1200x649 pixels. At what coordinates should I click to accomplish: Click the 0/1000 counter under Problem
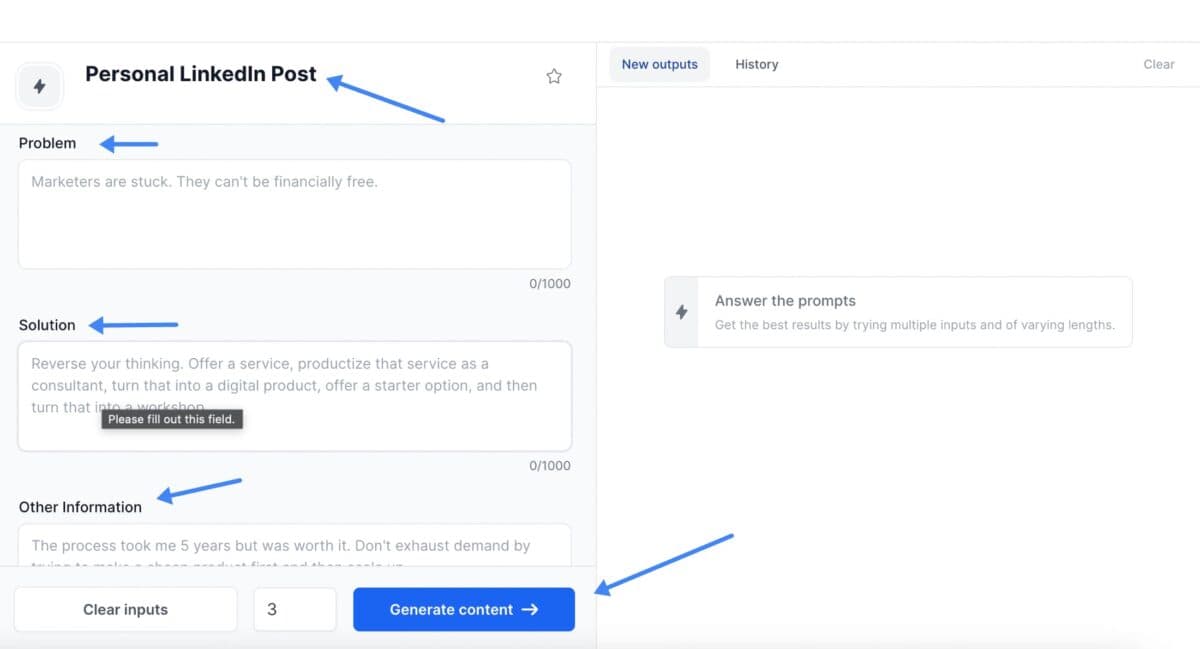click(549, 284)
